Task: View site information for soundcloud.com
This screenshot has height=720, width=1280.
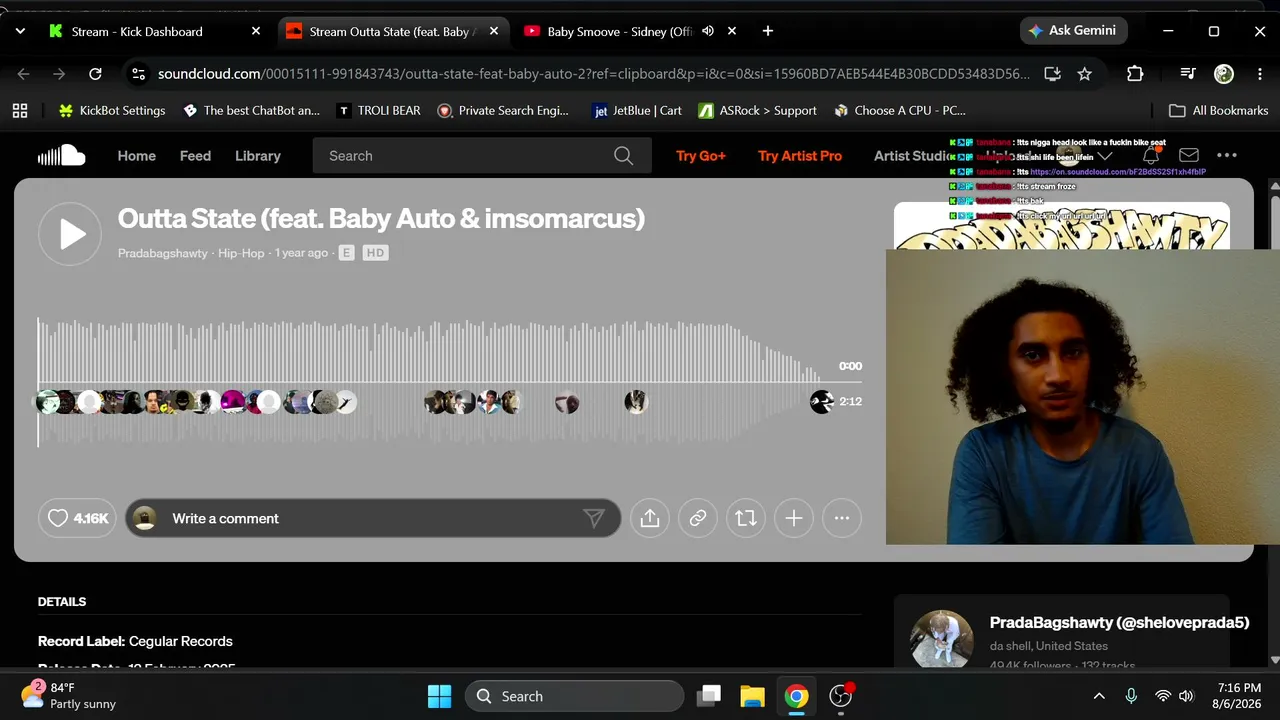Action: (x=139, y=74)
